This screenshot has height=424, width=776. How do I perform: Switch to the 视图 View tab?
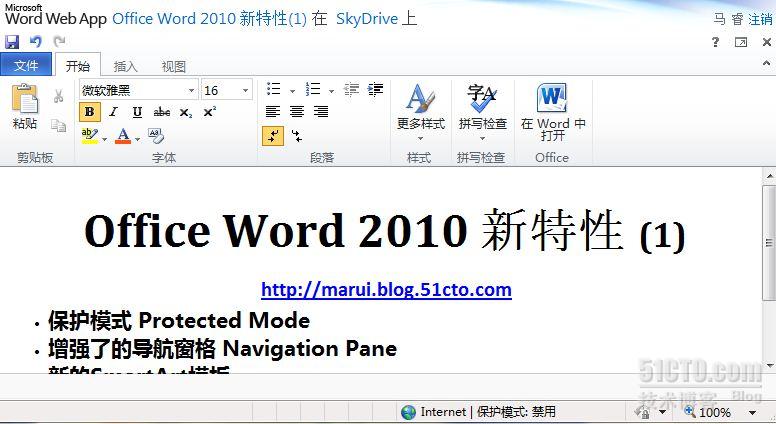pyautogui.click(x=174, y=66)
